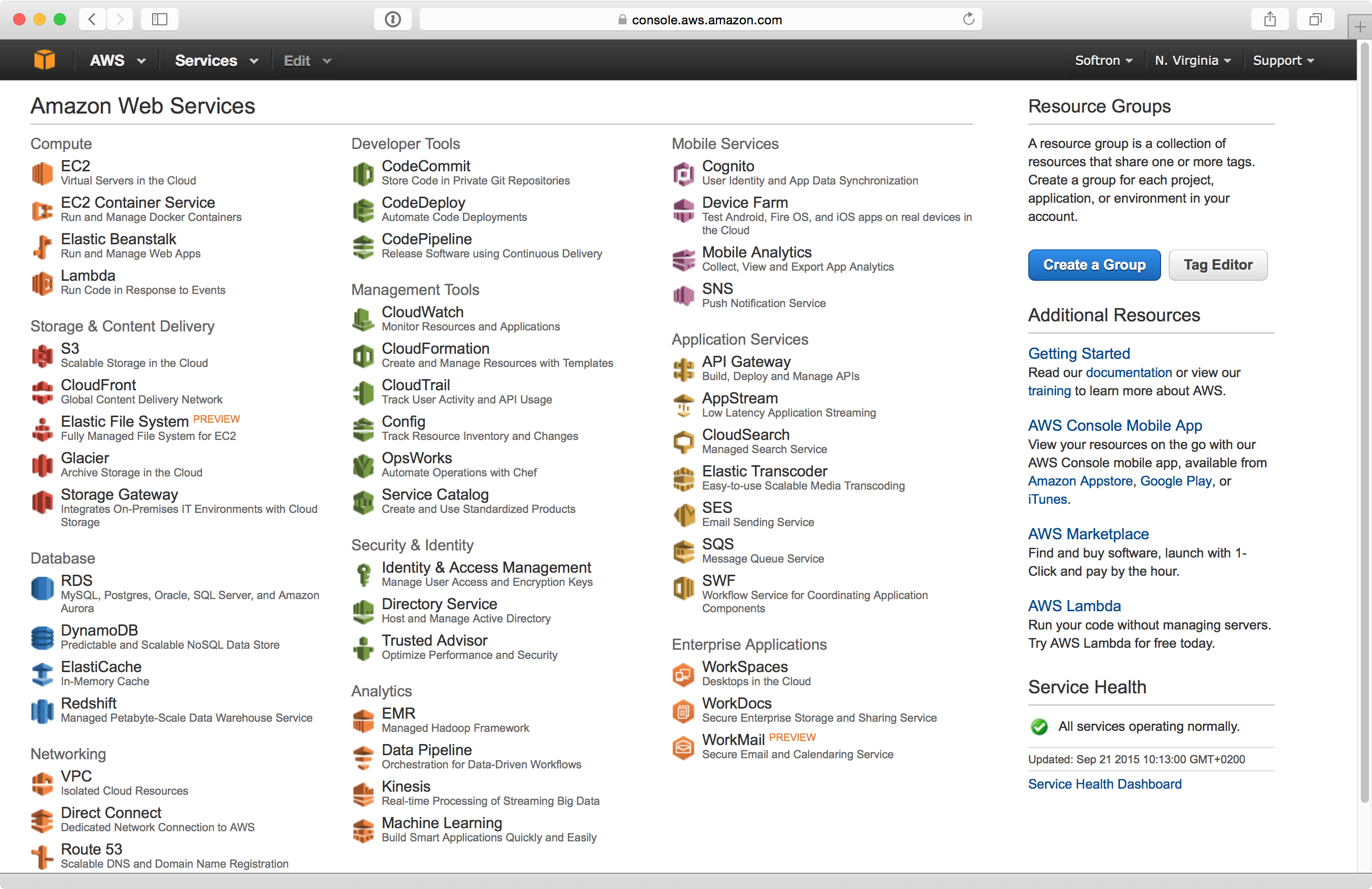Open the Tag Editor button
Screen dimensions: 1372x889
pos(1217,265)
